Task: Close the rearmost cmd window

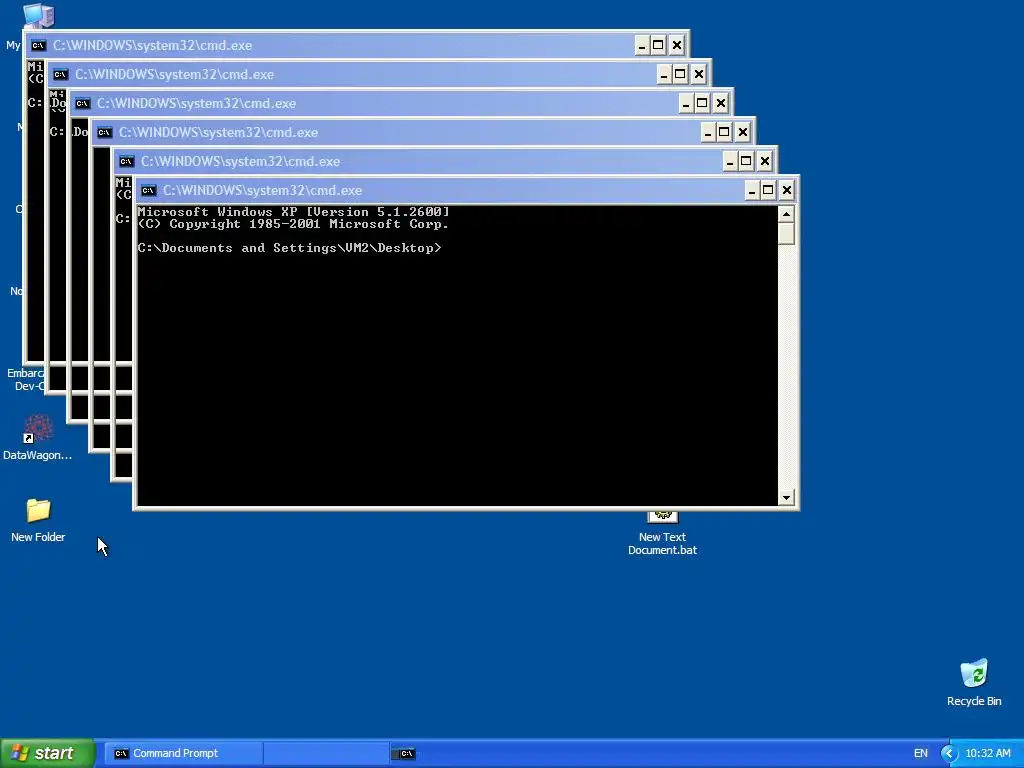Action: pyautogui.click(x=677, y=46)
